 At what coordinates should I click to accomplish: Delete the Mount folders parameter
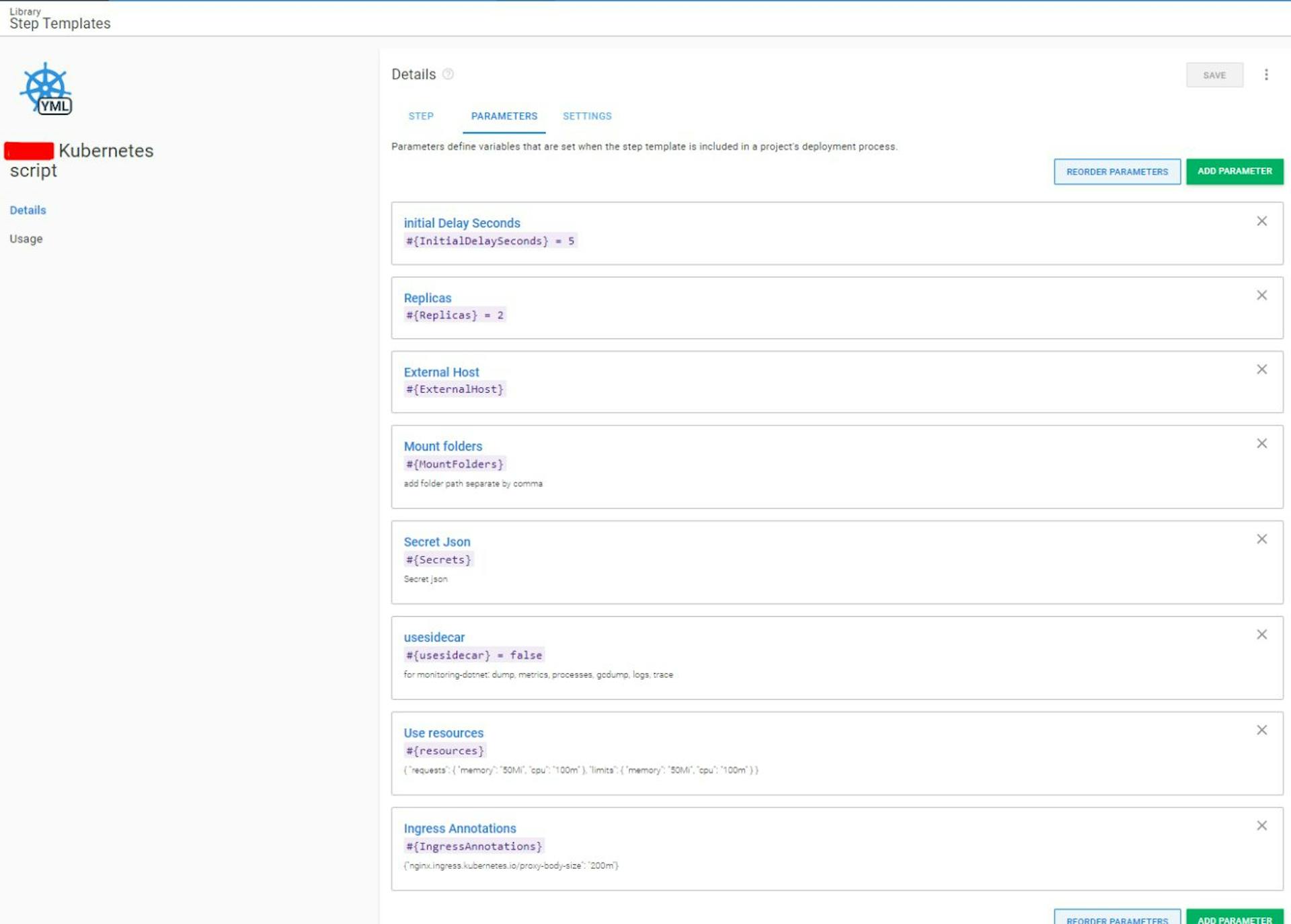[1261, 443]
